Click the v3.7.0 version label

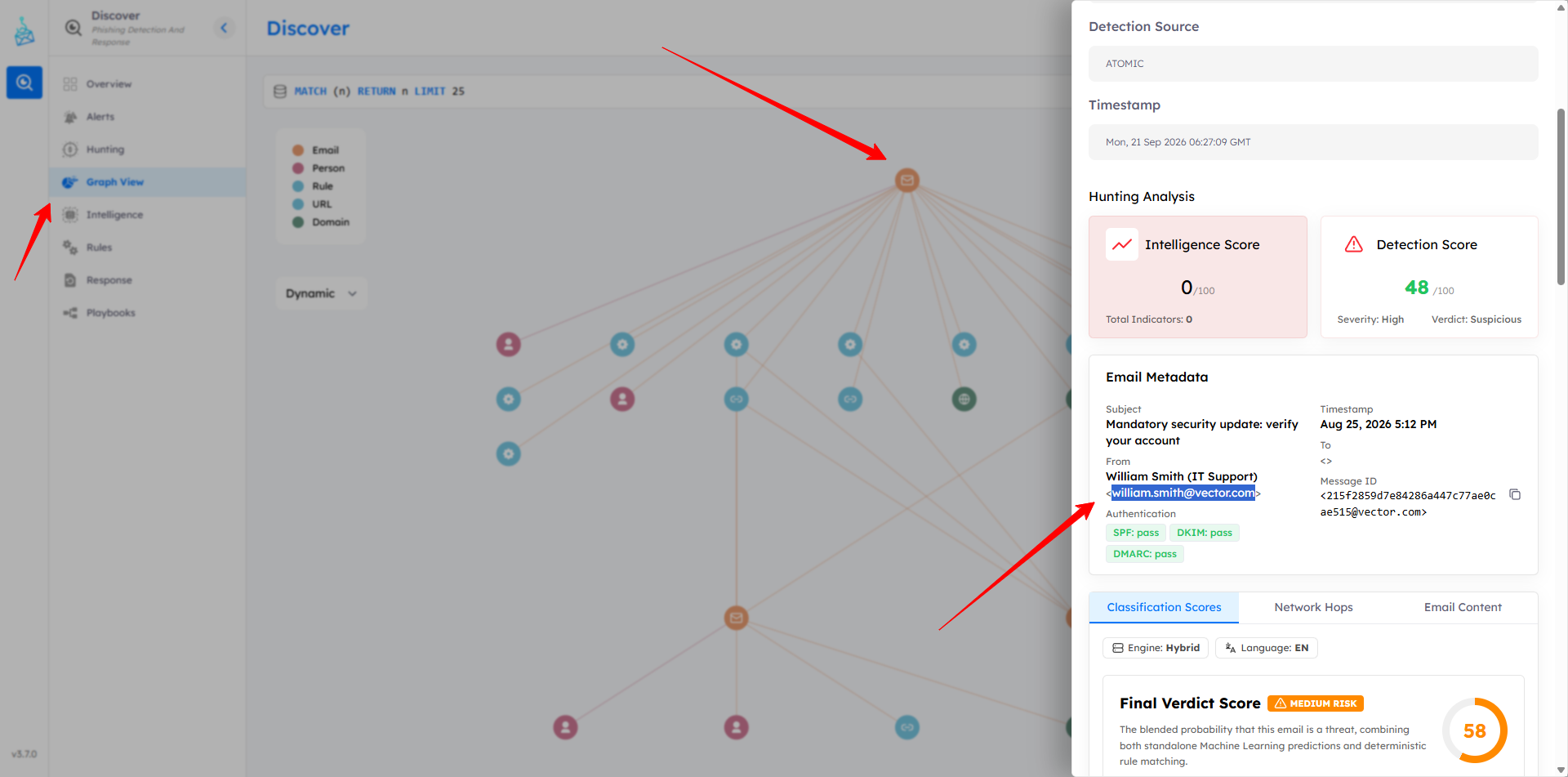[24, 754]
